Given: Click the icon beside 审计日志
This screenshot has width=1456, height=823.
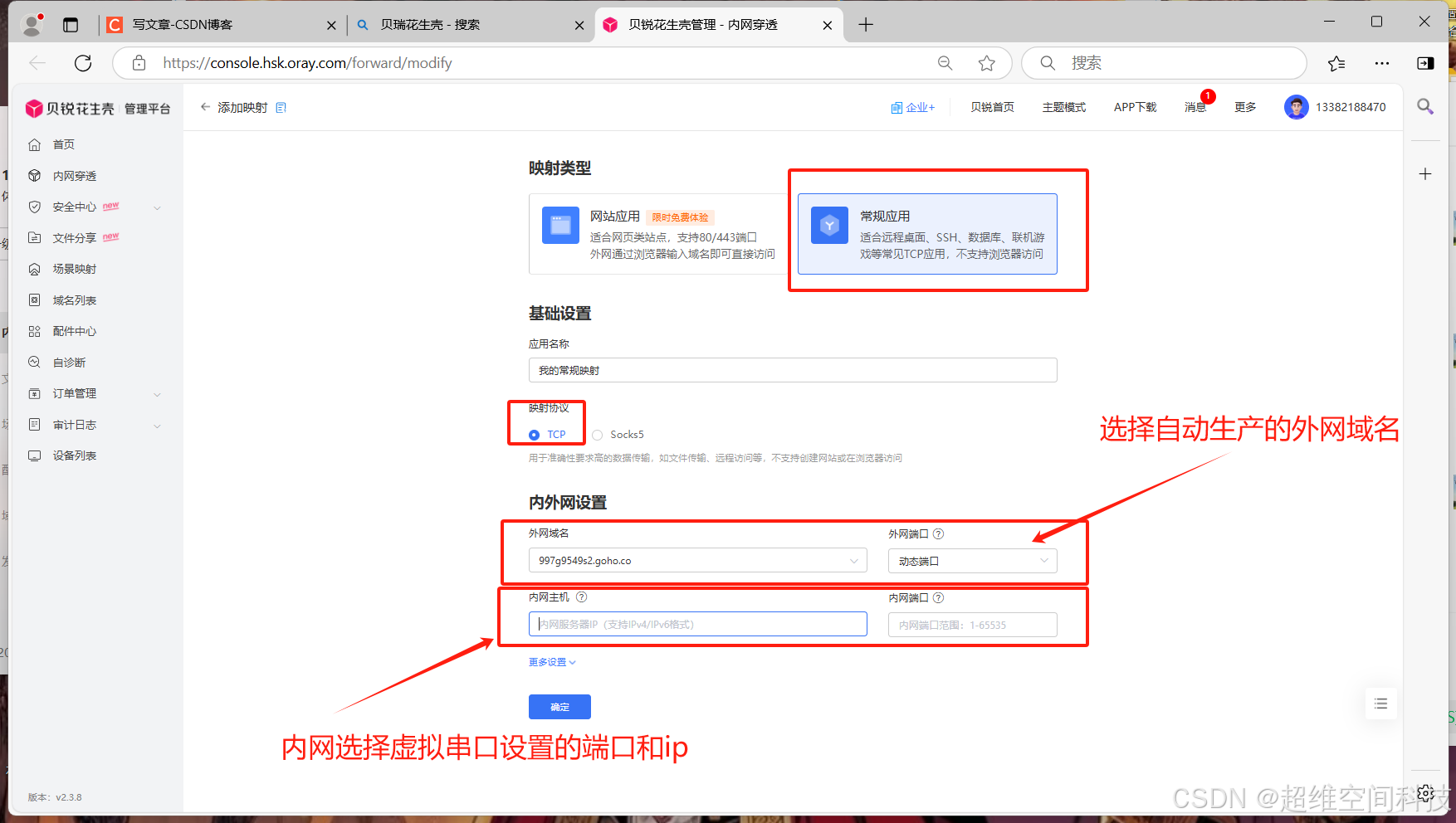Looking at the screenshot, I should (x=34, y=425).
